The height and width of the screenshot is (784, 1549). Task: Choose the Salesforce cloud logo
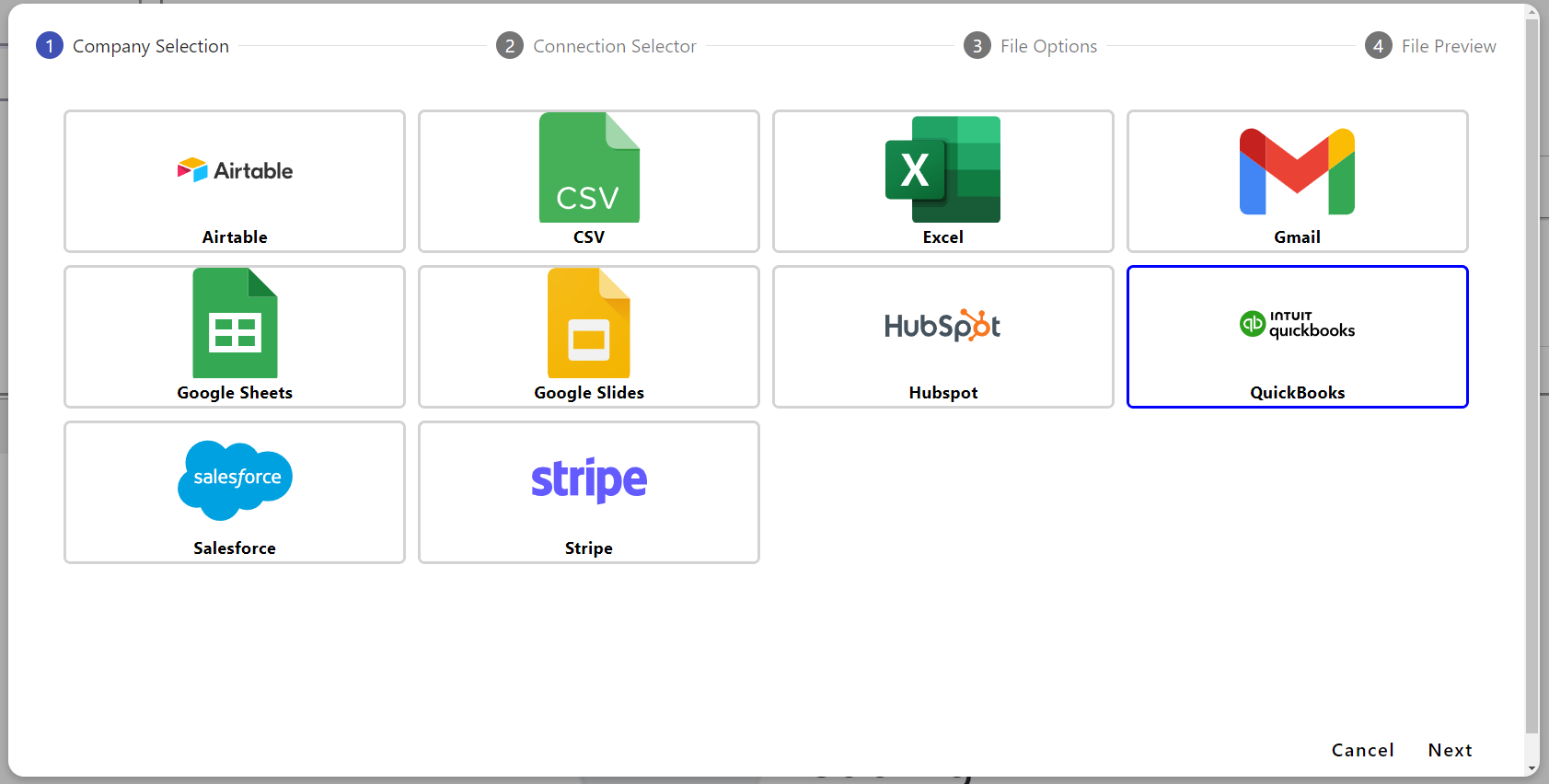[x=235, y=479]
